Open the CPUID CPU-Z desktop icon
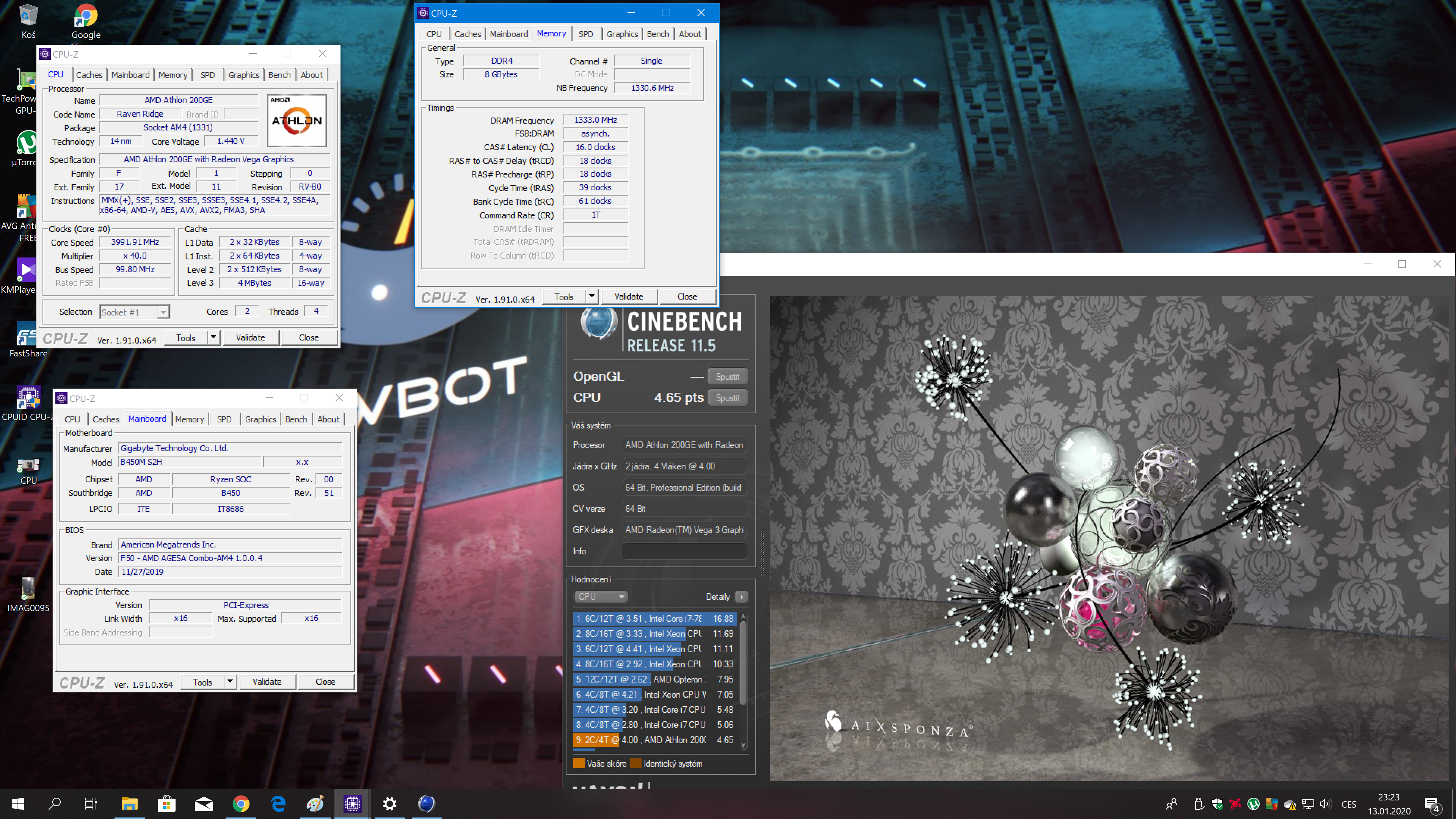 pos(28,403)
